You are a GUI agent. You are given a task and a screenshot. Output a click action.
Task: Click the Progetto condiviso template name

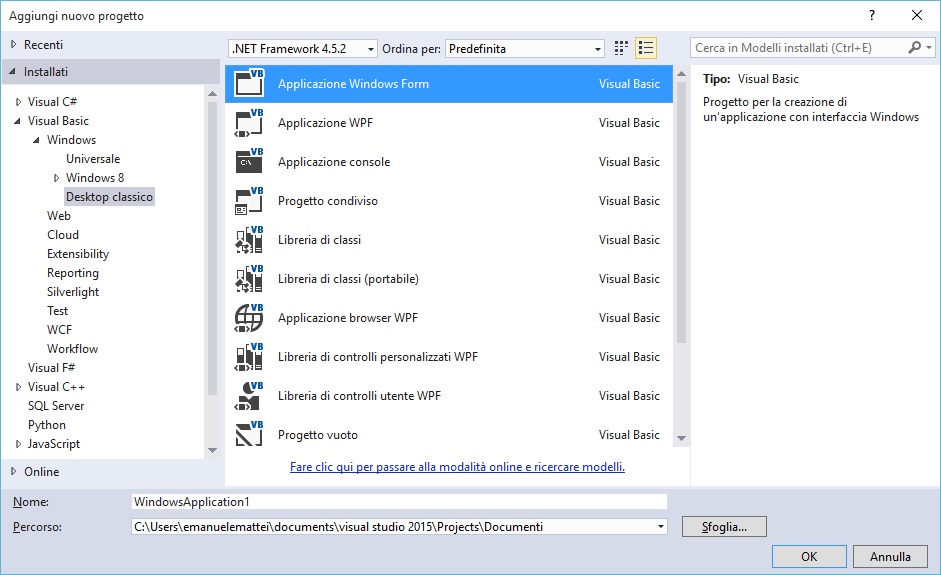[328, 200]
